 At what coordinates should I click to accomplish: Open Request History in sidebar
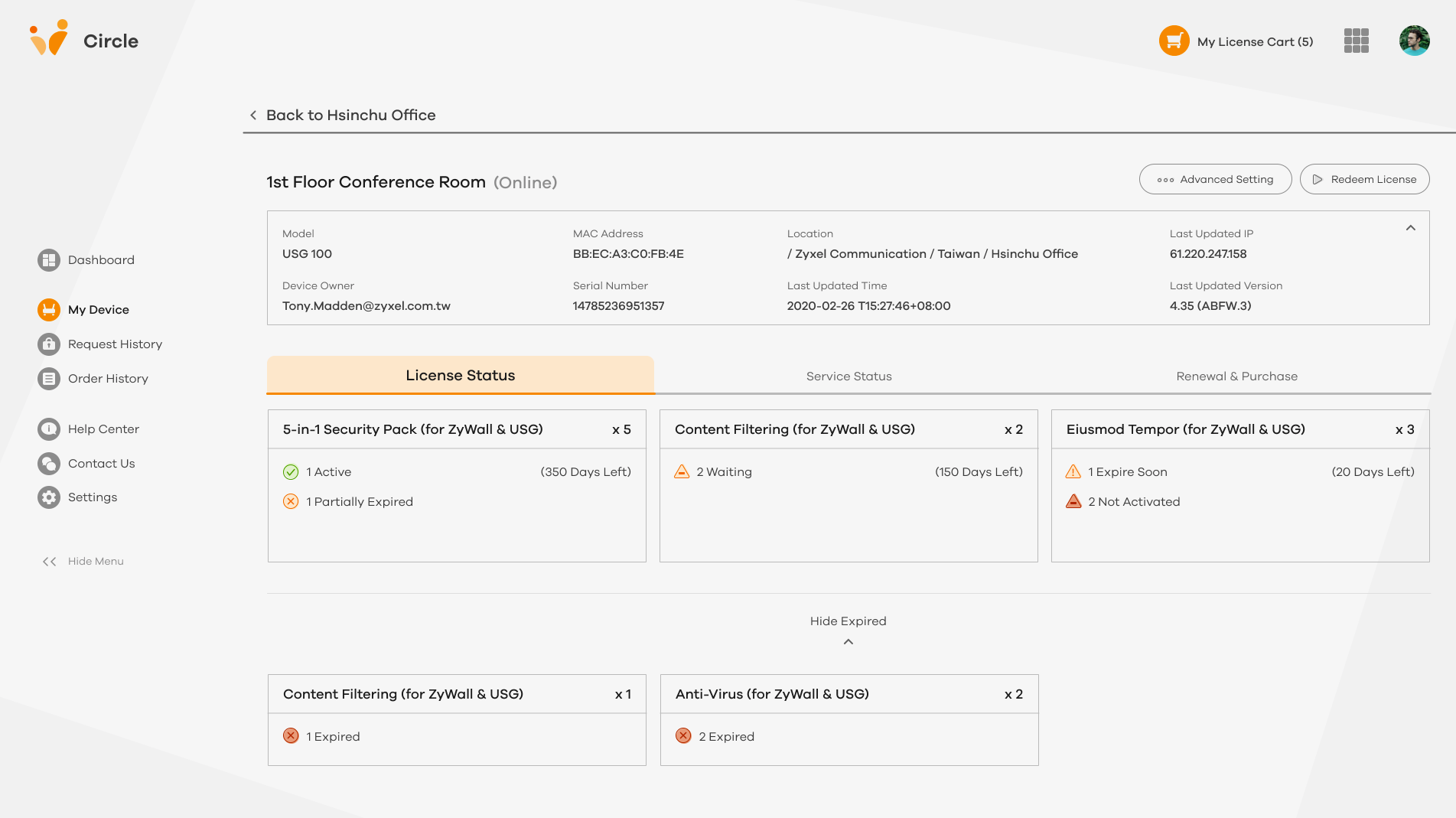[115, 344]
